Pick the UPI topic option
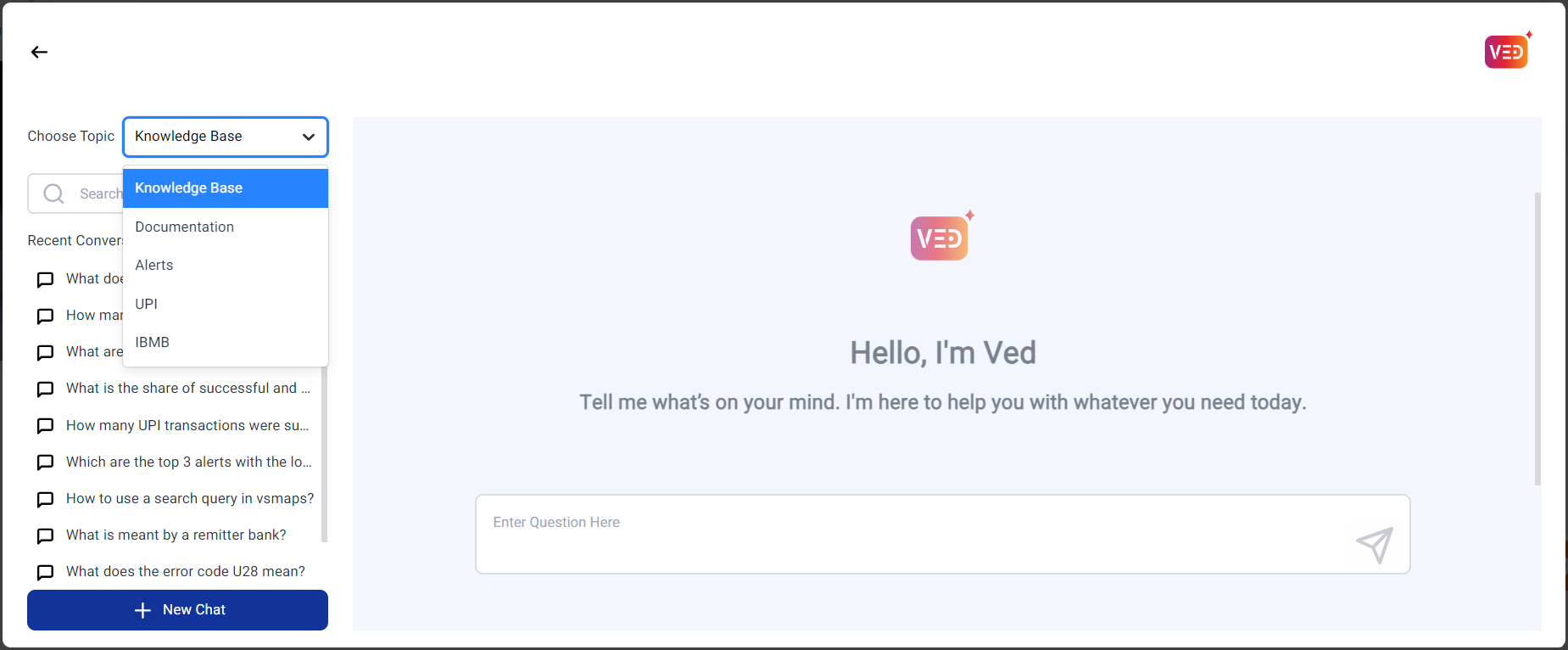Viewport: 1568px width, 650px height. [147, 304]
